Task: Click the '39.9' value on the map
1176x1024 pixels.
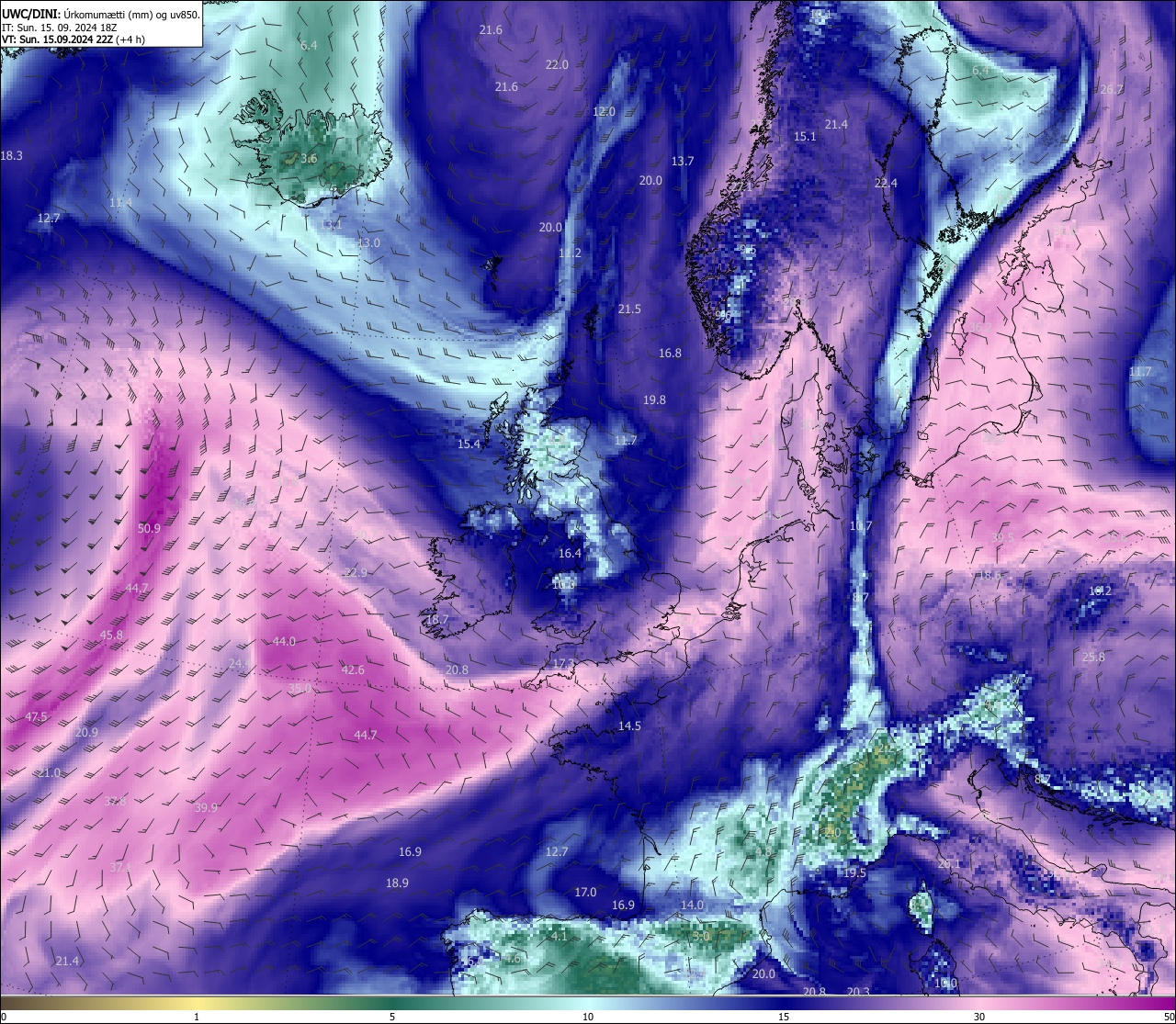Action: [207, 807]
